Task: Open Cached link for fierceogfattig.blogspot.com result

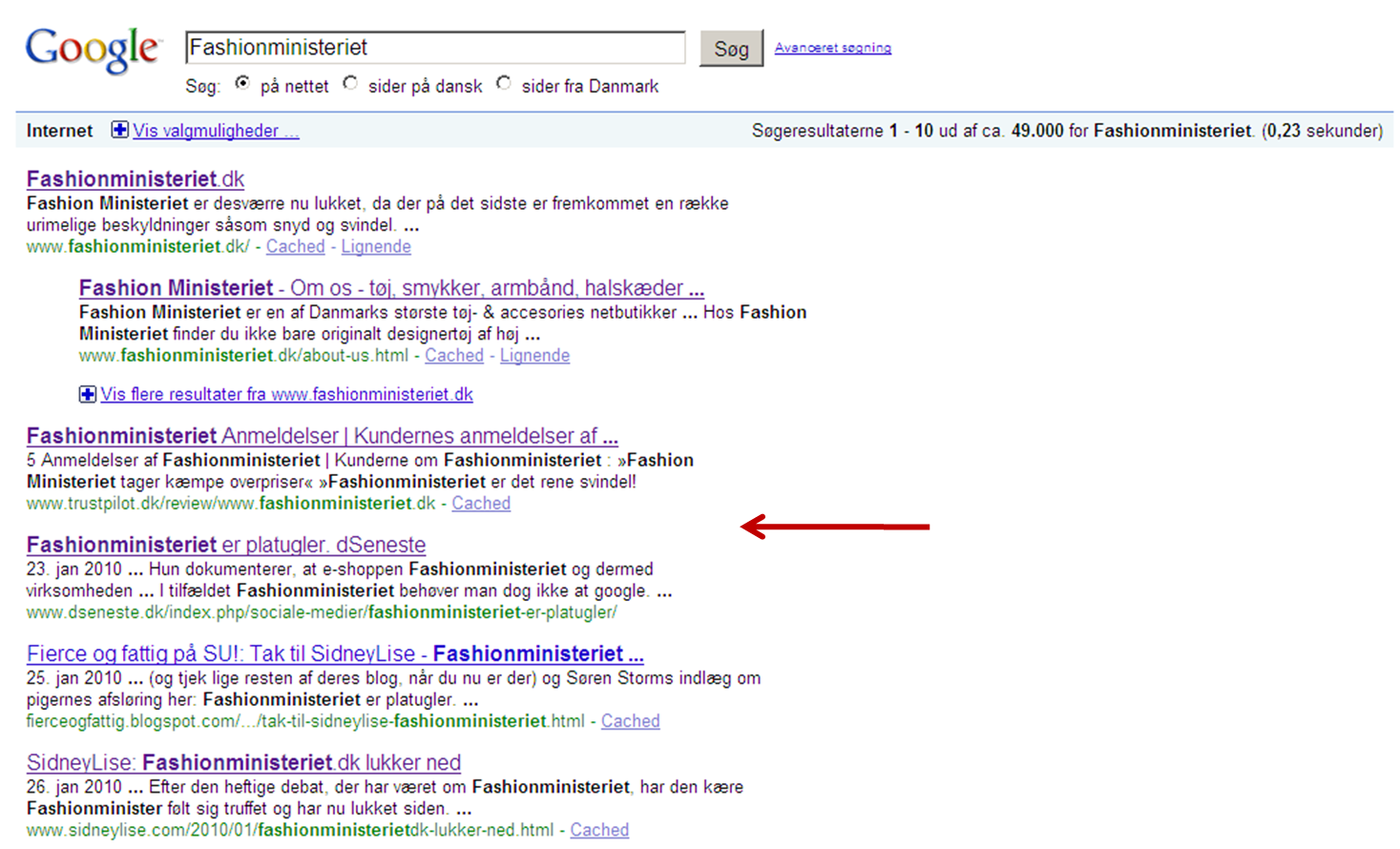Action: coord(631,721)
